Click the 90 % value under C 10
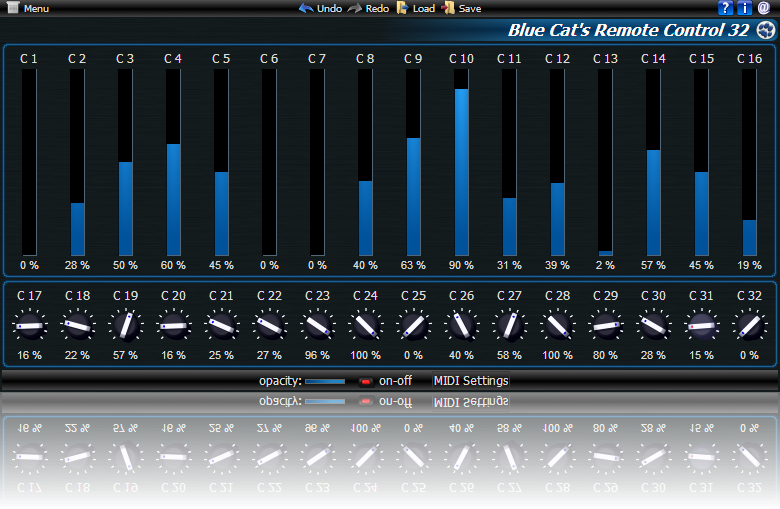This screenshot has height=509, width=780. click(461, 265)
